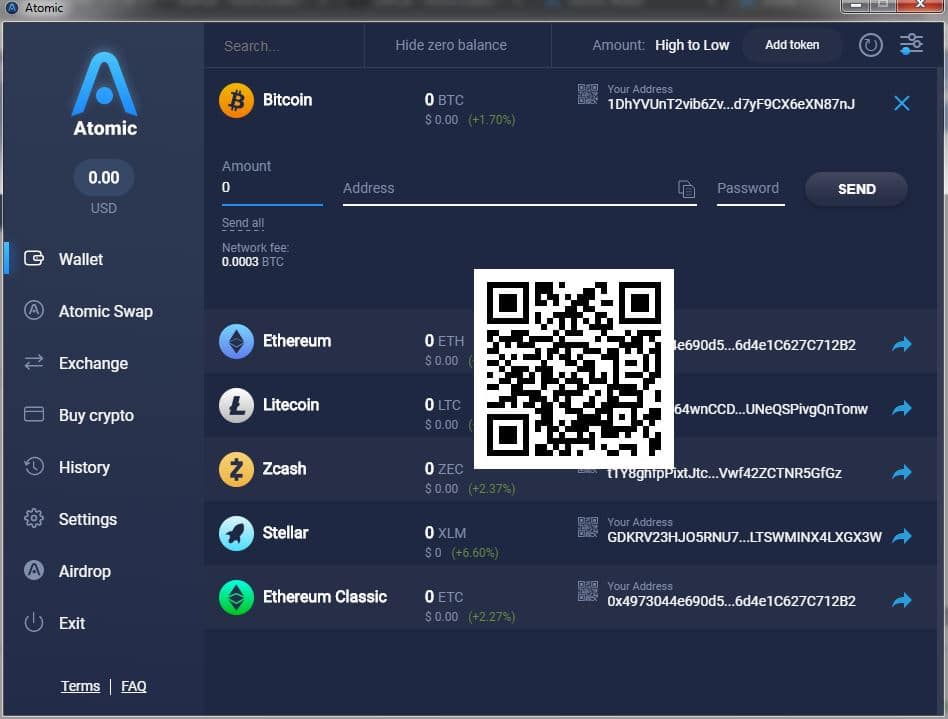The height and width of the screenshot is (719, 948).
Task: Minimize the Atomic window
Action: click(x=855, y=5)
